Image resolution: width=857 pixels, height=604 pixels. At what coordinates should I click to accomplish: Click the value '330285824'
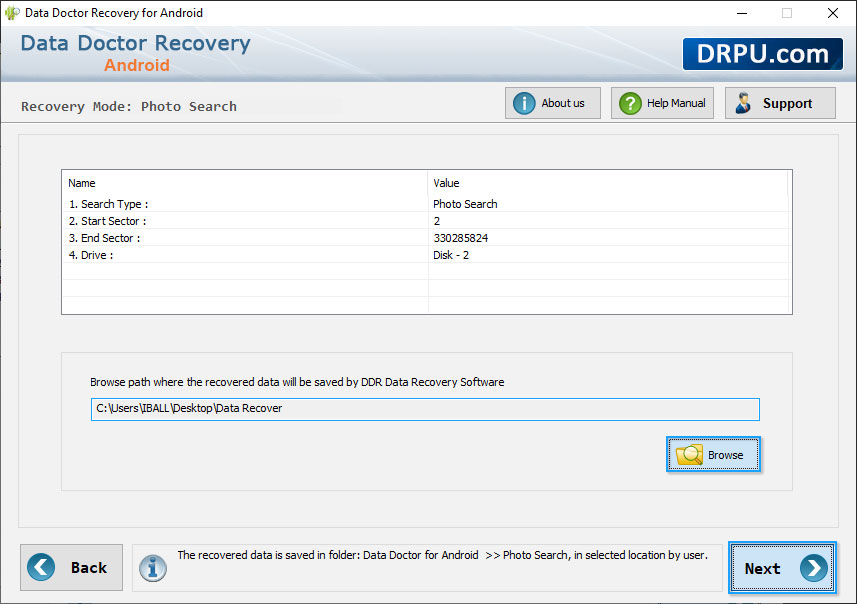click(461, 238)
